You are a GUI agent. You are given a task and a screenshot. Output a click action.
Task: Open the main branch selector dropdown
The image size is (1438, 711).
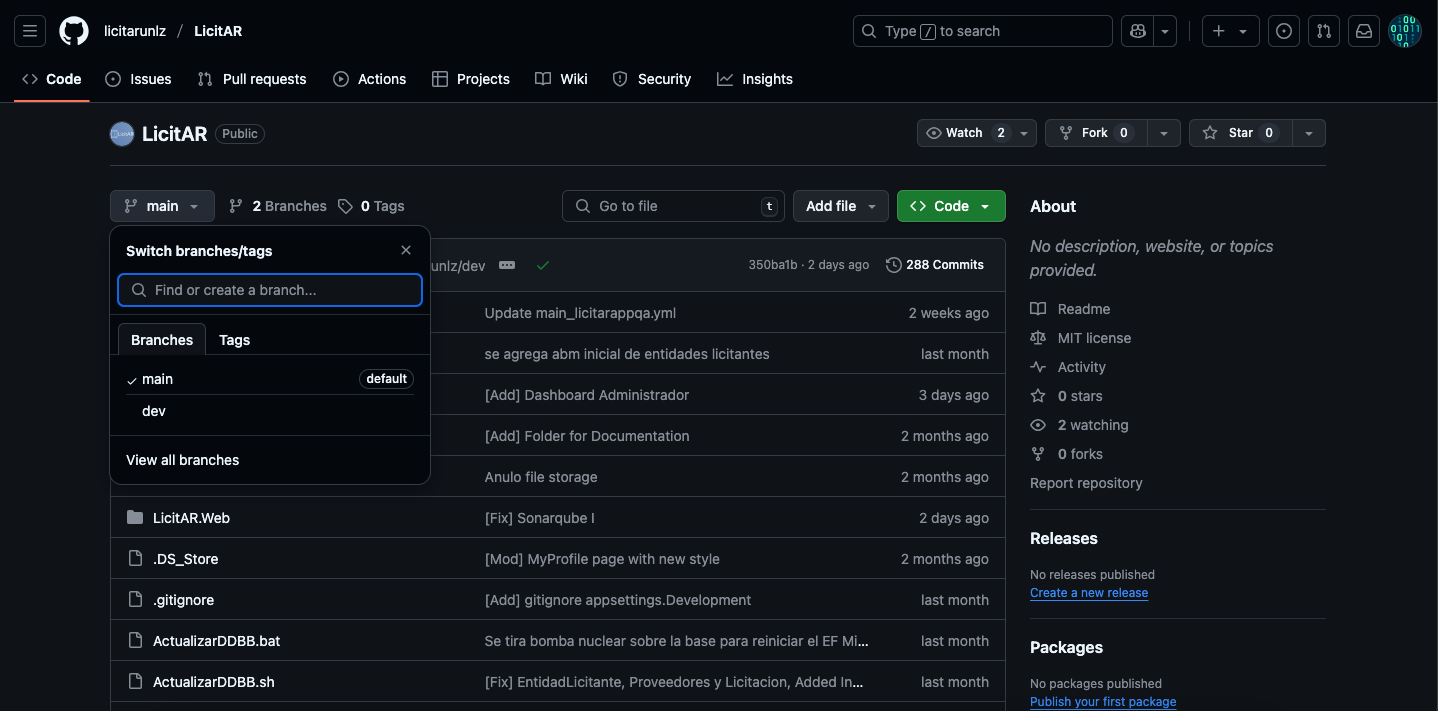point(162,206)
